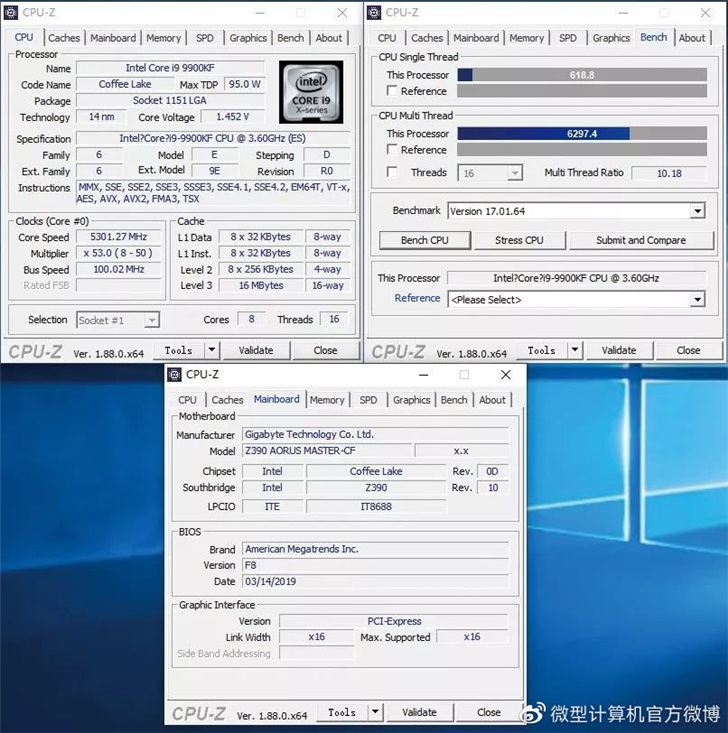Click the Core Voltage value 1.452 V
This screenshot has height=733, width=728.
(x=232, y=116)
